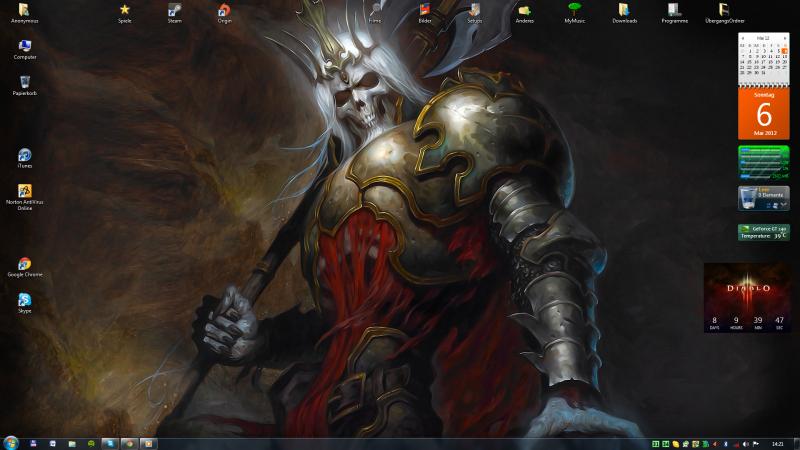Open the Papierkorb recycle bin
800x450 pixels.
pos(25,83)
